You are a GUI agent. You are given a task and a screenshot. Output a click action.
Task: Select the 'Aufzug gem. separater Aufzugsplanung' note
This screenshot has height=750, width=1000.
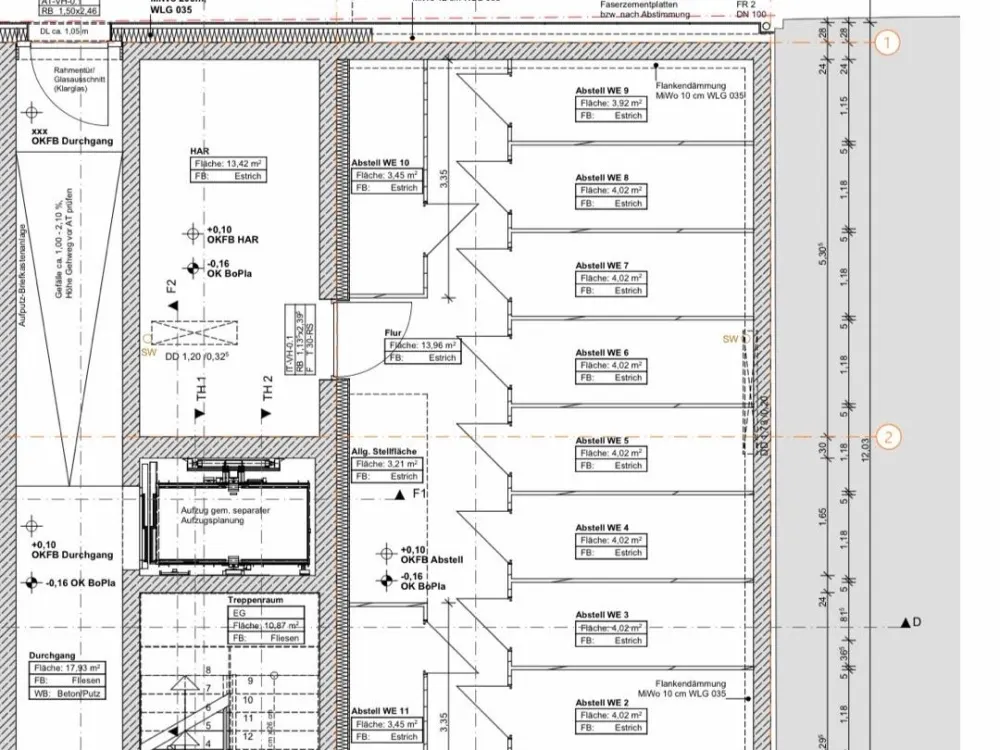[x=224, y=515]
